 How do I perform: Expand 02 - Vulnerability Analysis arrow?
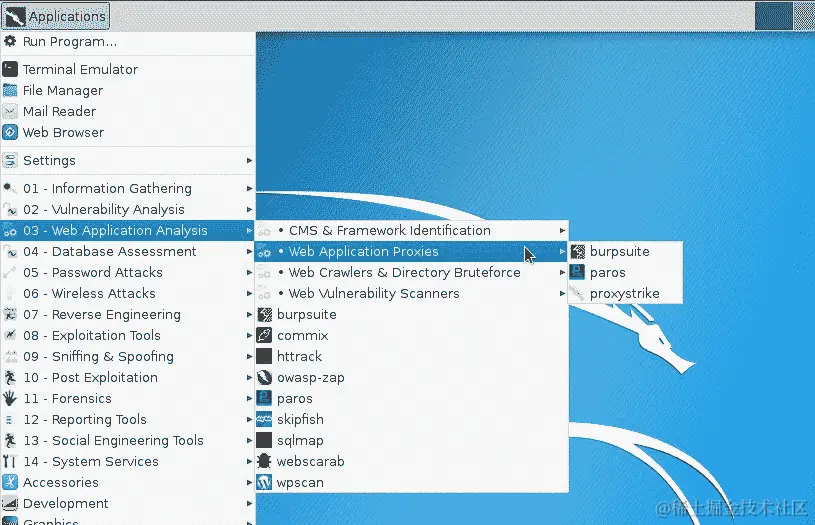[249, 209]
